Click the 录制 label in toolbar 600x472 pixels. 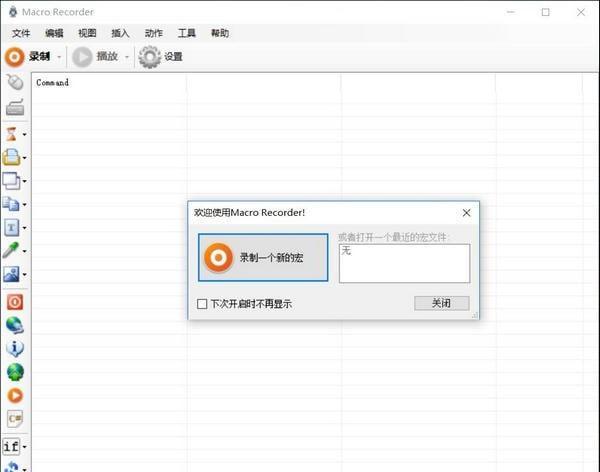tap(39, 57)
